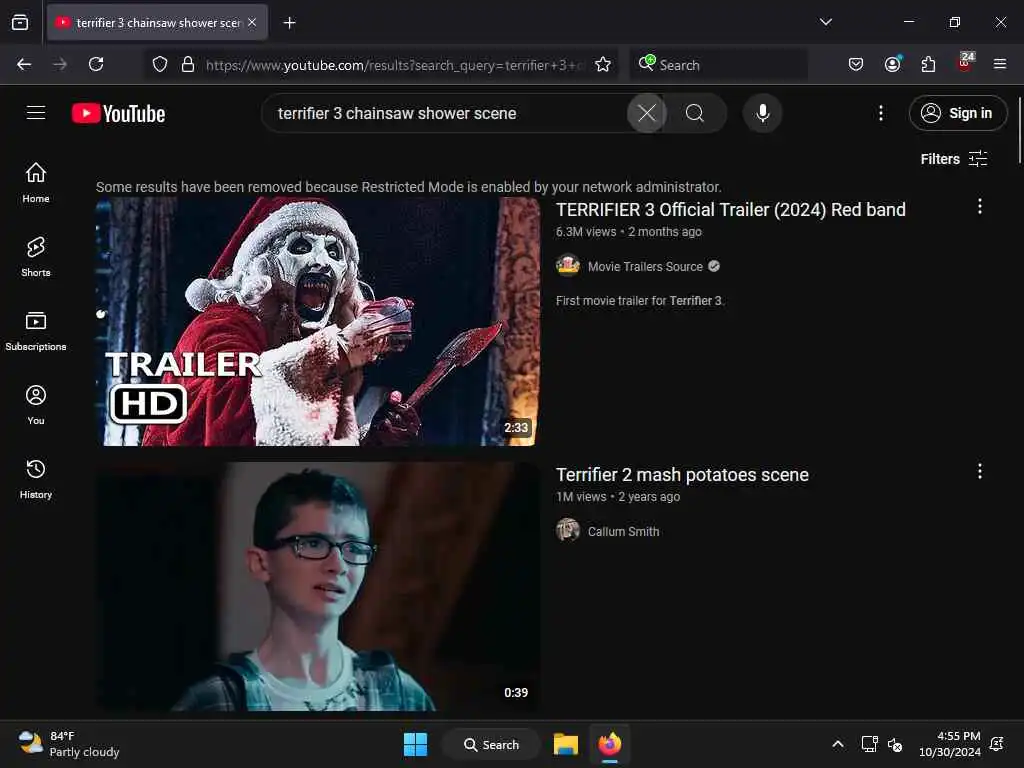Open History in the sidebar
This screenshot has height=768, width=1024.
pyautogui.click(x=36, y=479)
